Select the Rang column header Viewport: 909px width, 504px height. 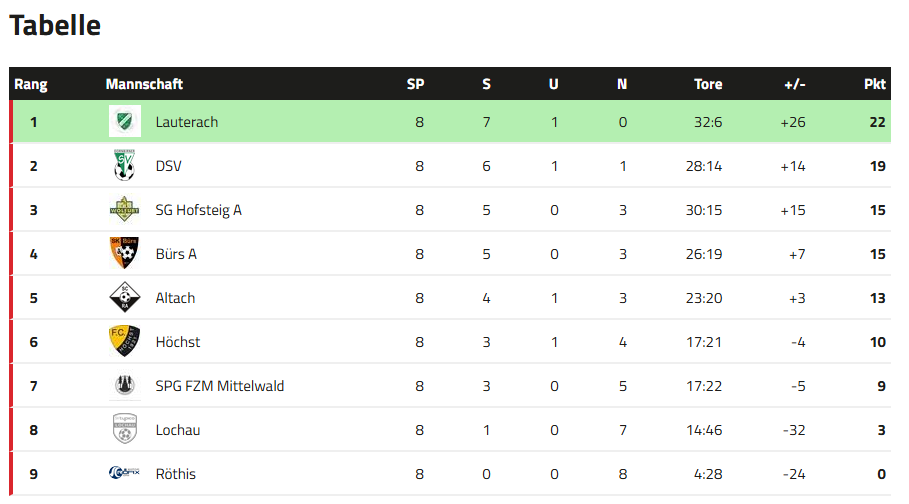point(31,84)
